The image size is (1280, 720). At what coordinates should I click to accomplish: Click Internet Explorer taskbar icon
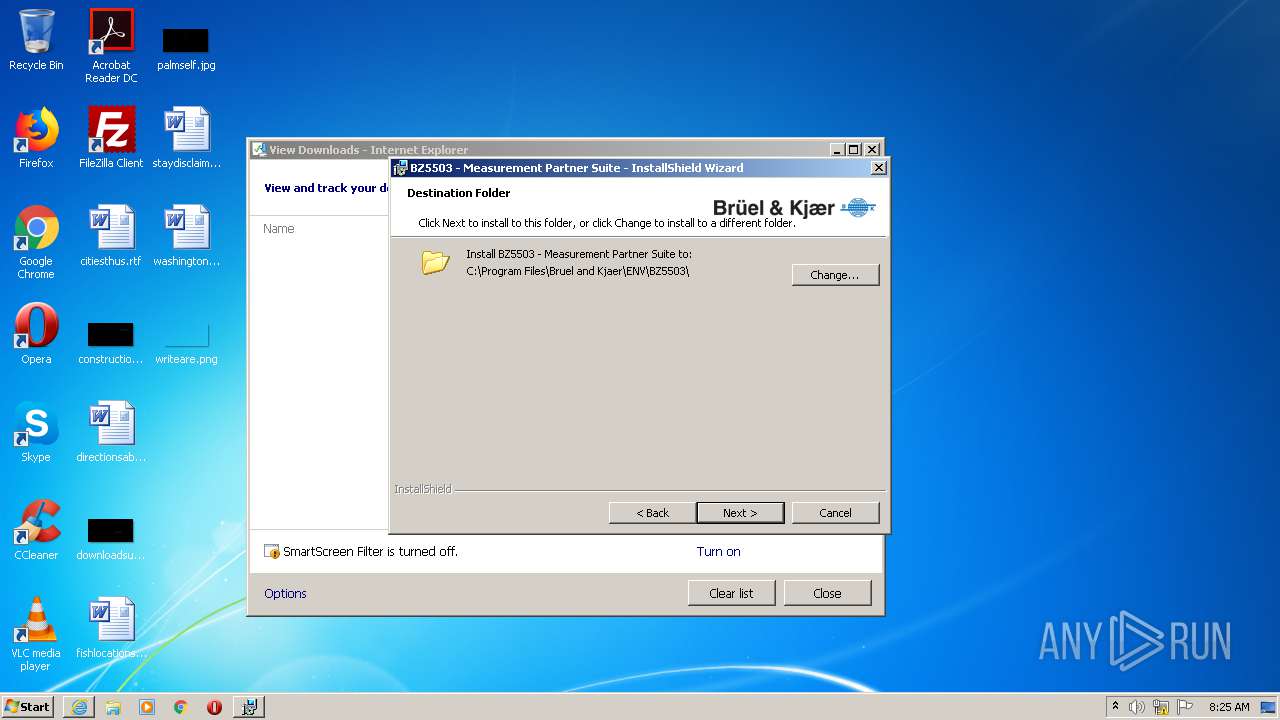[79, 707]
